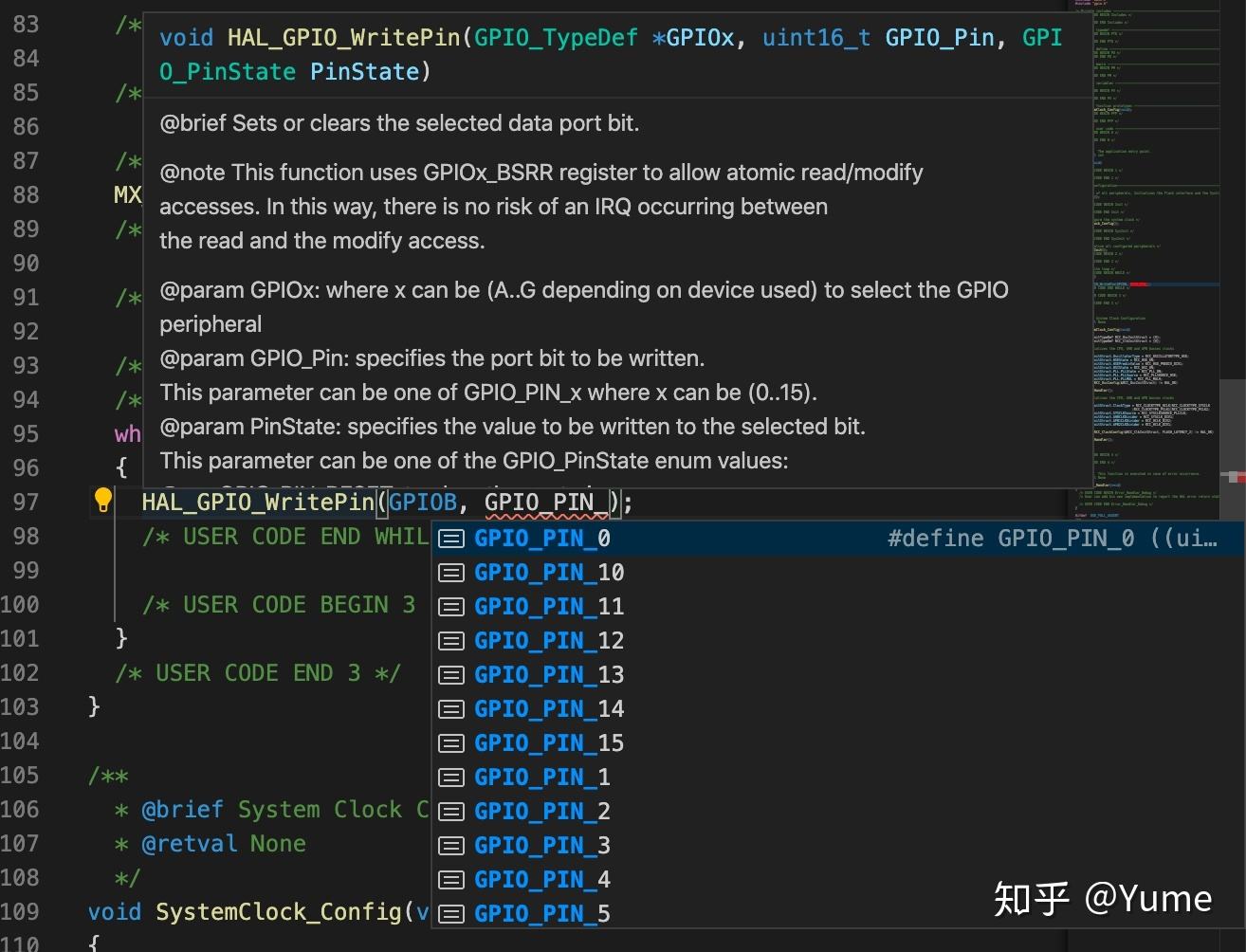Click the constant icon beside GPIO_PIN_11
The height and width of the screenshot is (952, 1246).
pyautogui.click(x=451, y=607)
